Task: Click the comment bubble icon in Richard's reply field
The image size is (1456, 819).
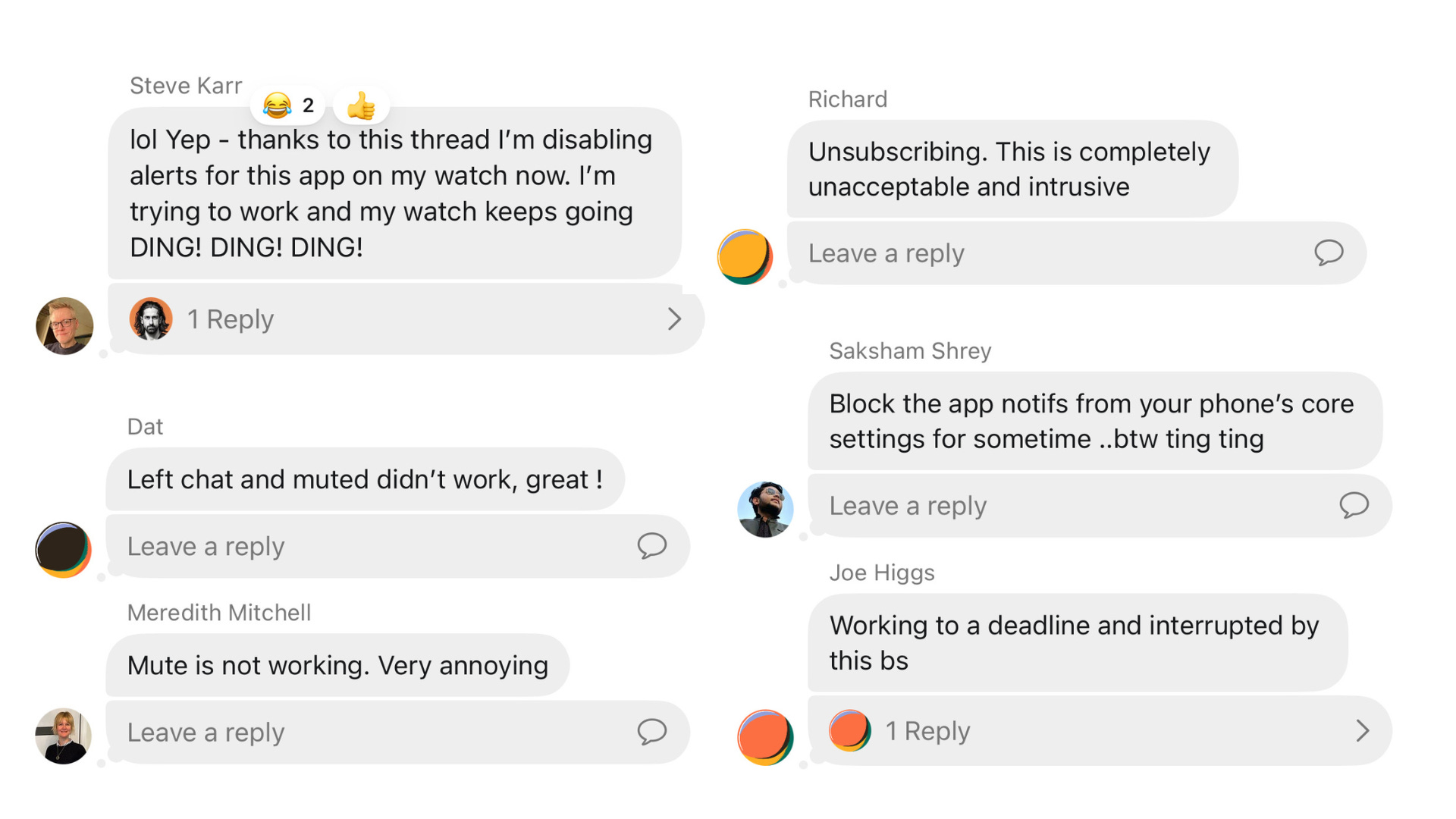Action: click(1329, 253)
